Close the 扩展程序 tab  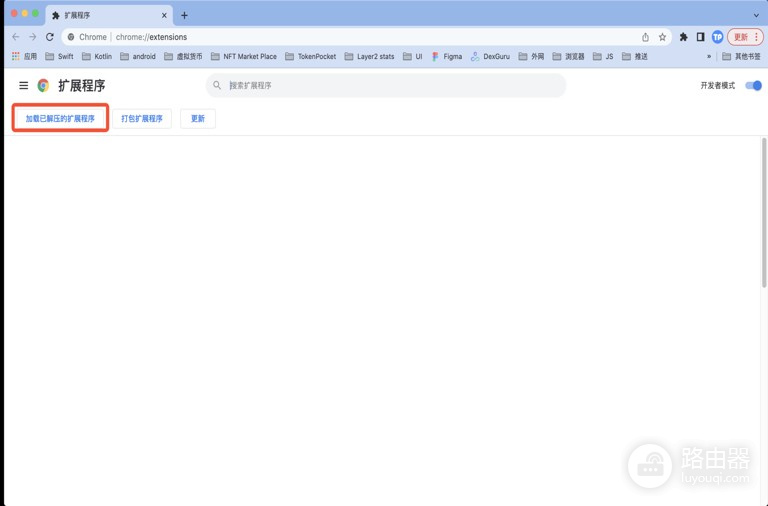tap(164, 16)
